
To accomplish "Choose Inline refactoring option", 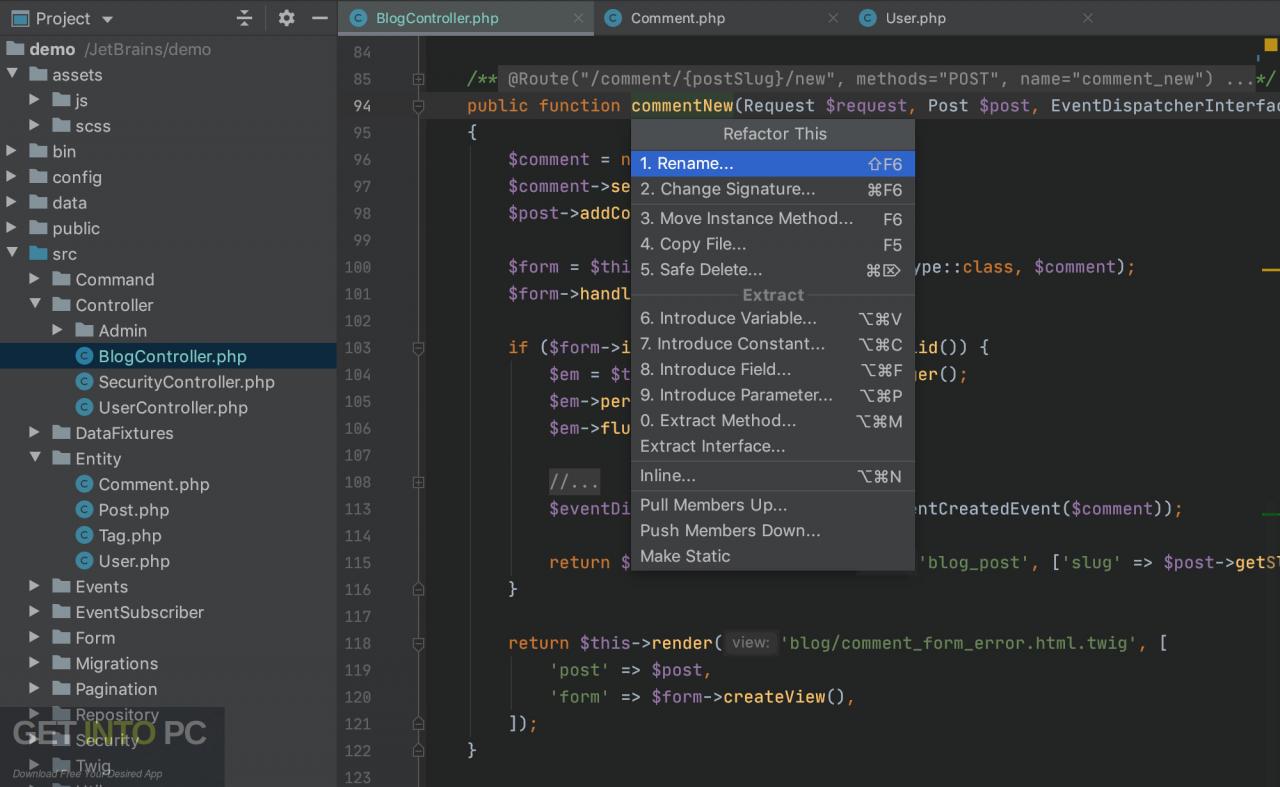I will (x=772, y=476).
